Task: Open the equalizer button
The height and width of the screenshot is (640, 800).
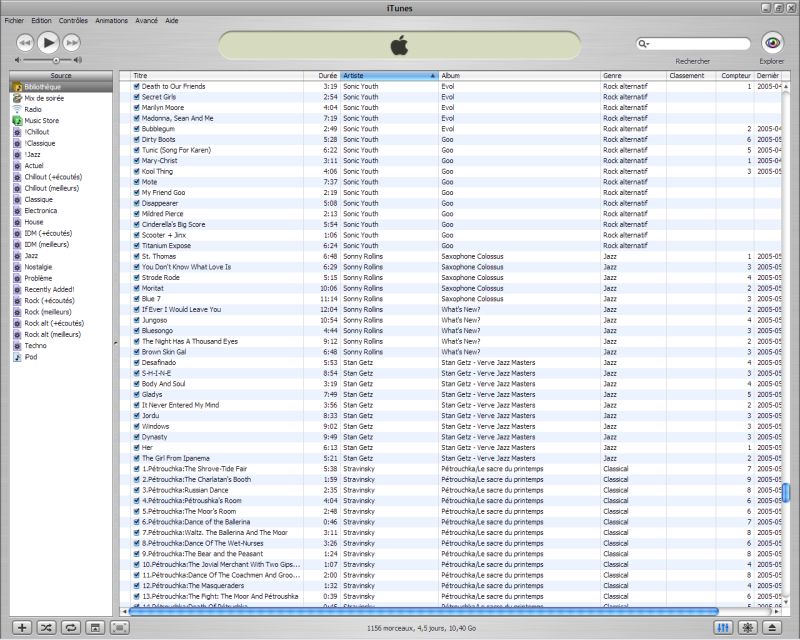Action: pyautogui.click(x=723, y=628)
